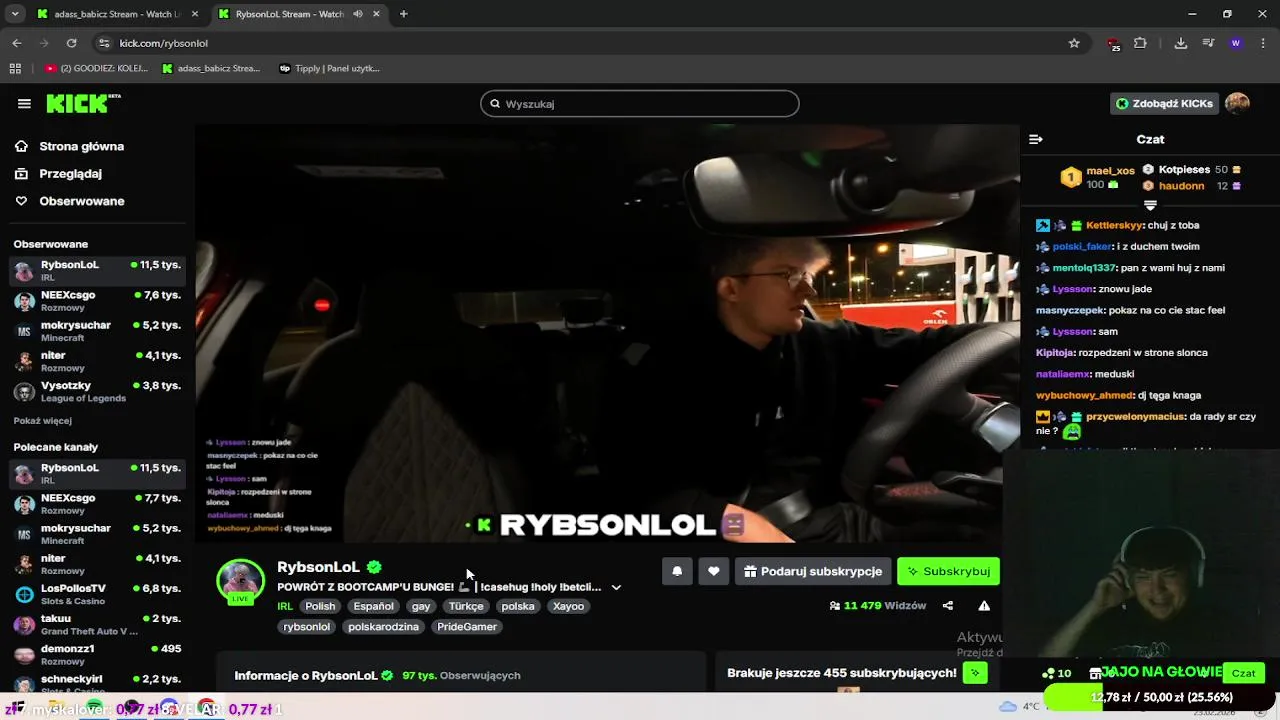Screen dimensions: 1280x720
Task: Mute the RybsonLoL tab via speaker icon
Action: 358,14
